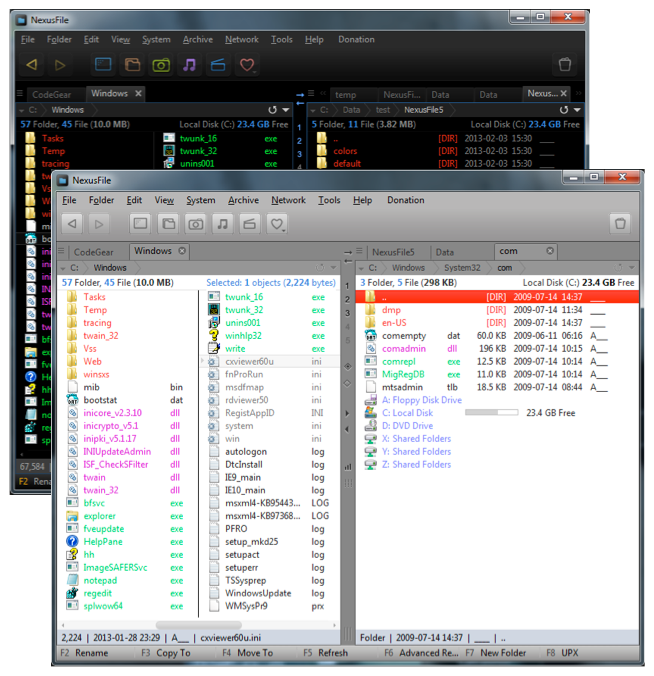
Task: Close the com tab in front window
Action: [x=550, y=250]
